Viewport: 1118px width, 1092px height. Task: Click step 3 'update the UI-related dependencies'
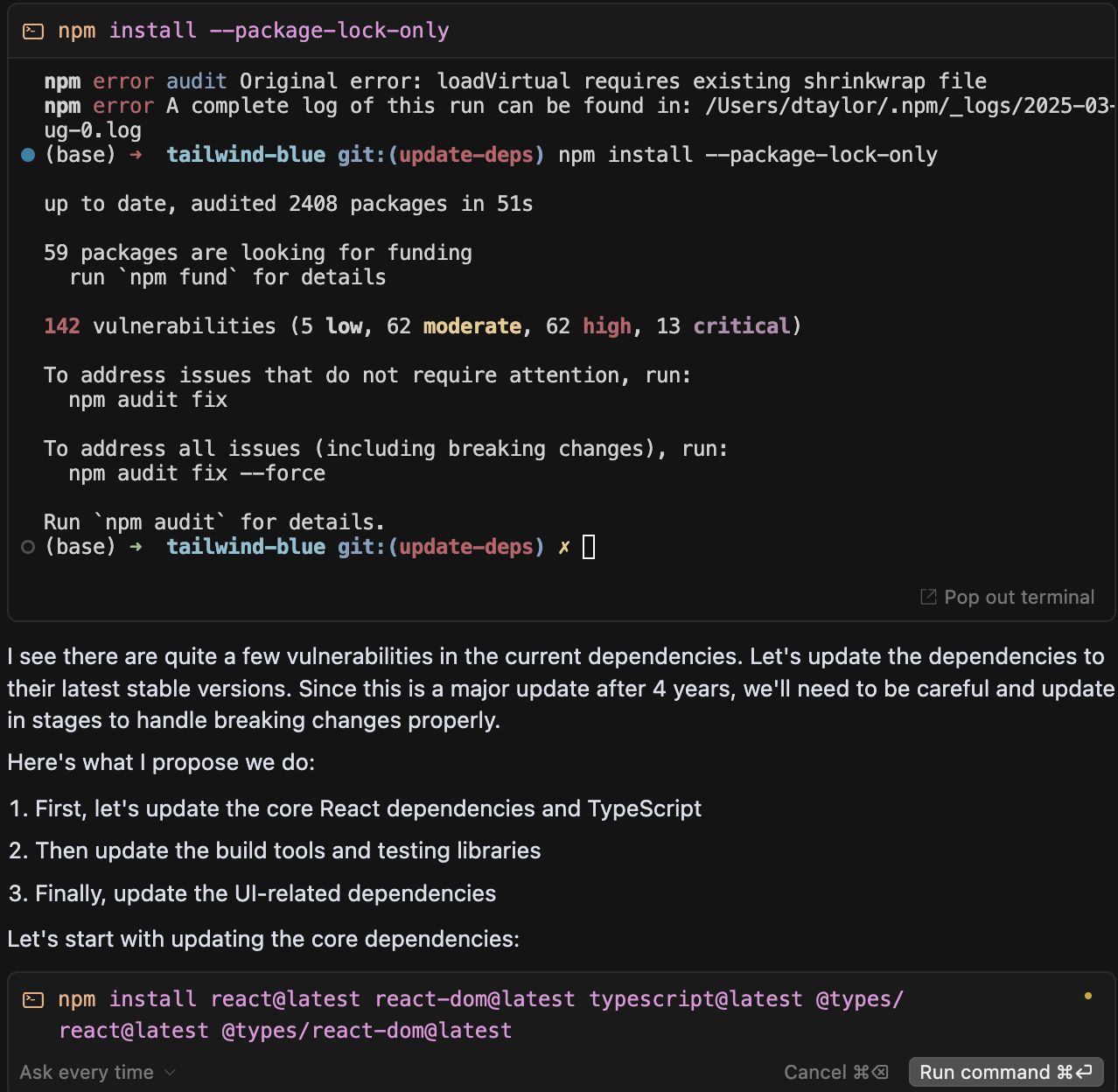pos(265,893)
